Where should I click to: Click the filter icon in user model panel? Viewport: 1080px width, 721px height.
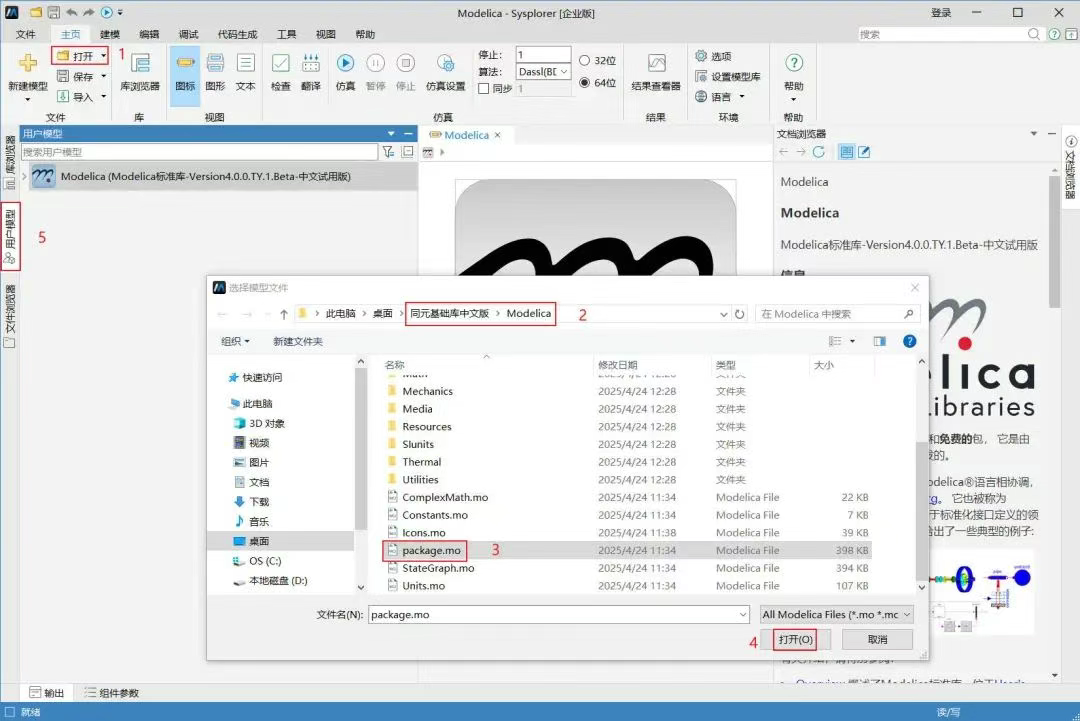pos(388,151)
